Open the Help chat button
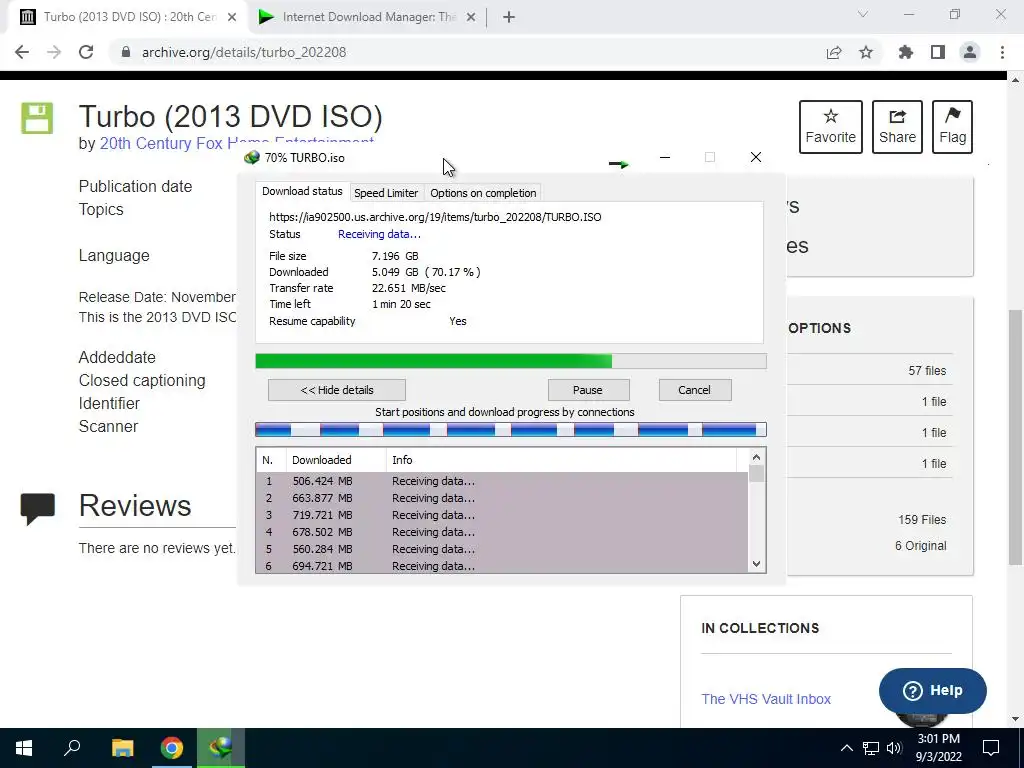The width and height of the screenshot is (1024, 768). tap(933, 690)
